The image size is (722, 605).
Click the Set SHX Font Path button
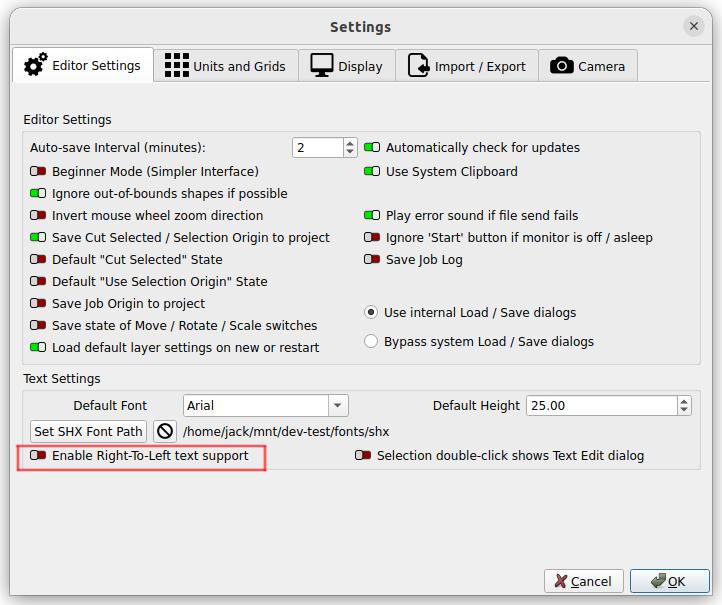[89, 432]
